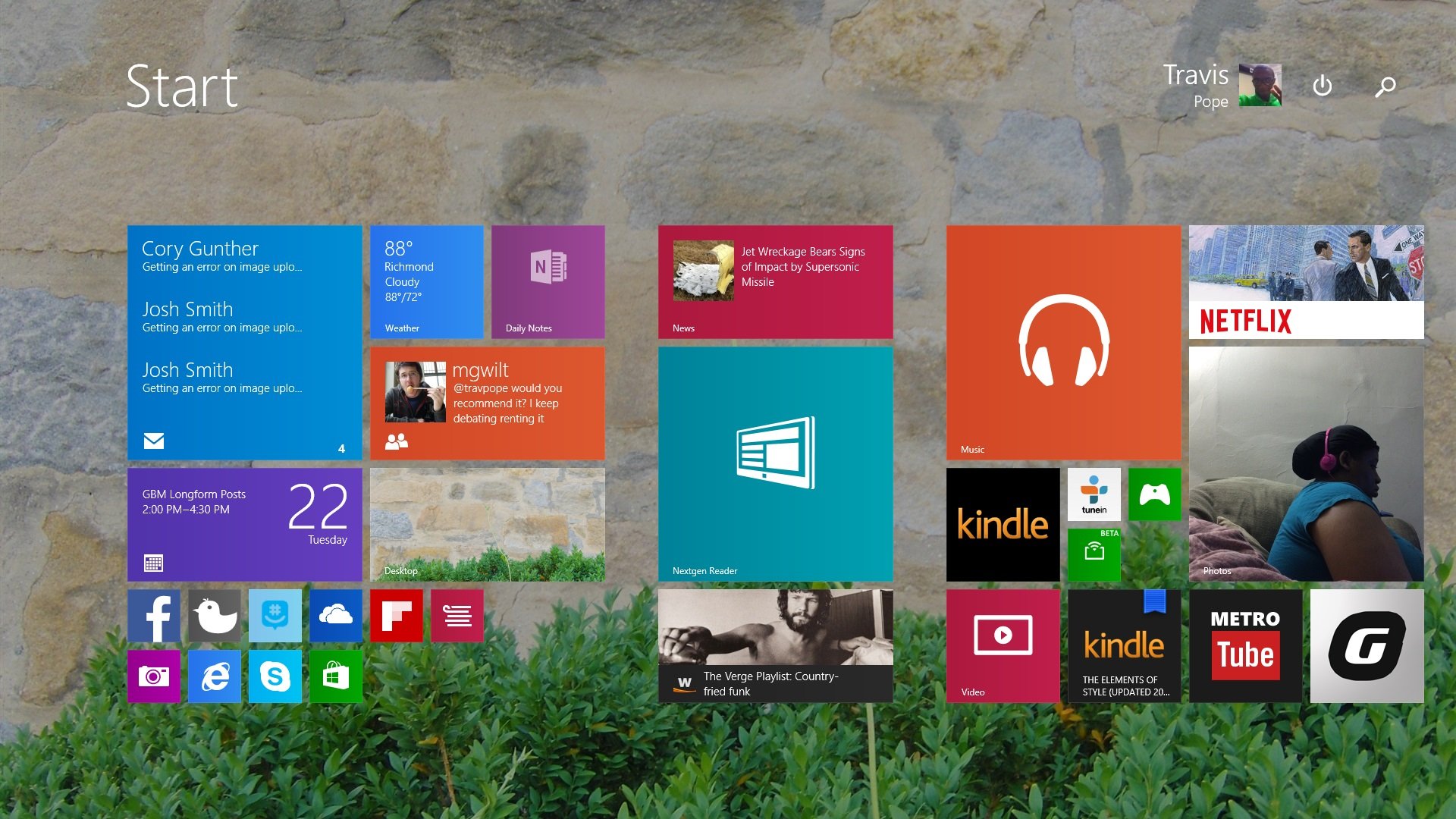Image resolution: width=1456 pixels, height=819 pixels.
Task: Open the OneDrive cloud tile
Action: coord(336,616)
